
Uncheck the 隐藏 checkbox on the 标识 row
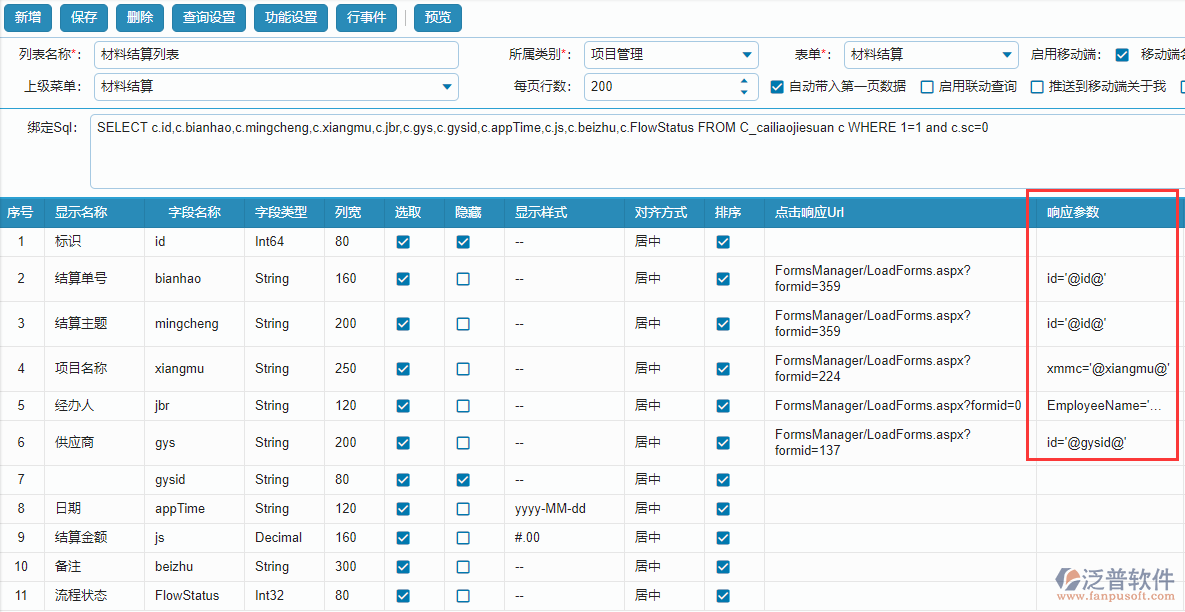(x=463, y=241)
